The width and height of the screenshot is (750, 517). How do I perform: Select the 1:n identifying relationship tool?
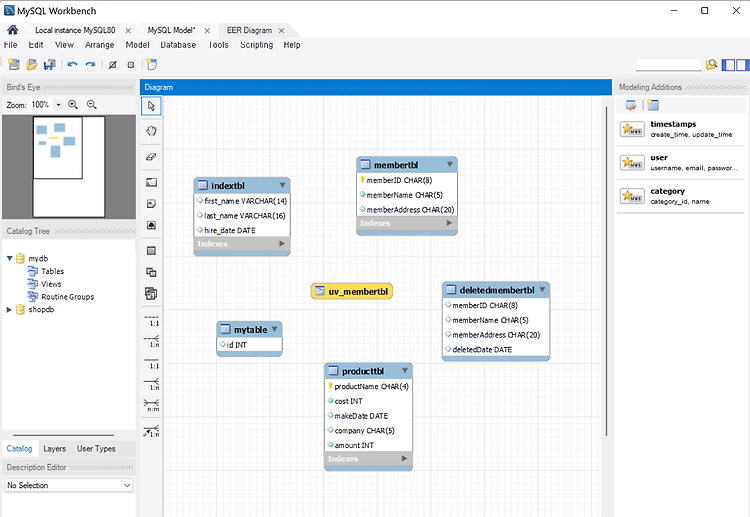tap(152, 384)
